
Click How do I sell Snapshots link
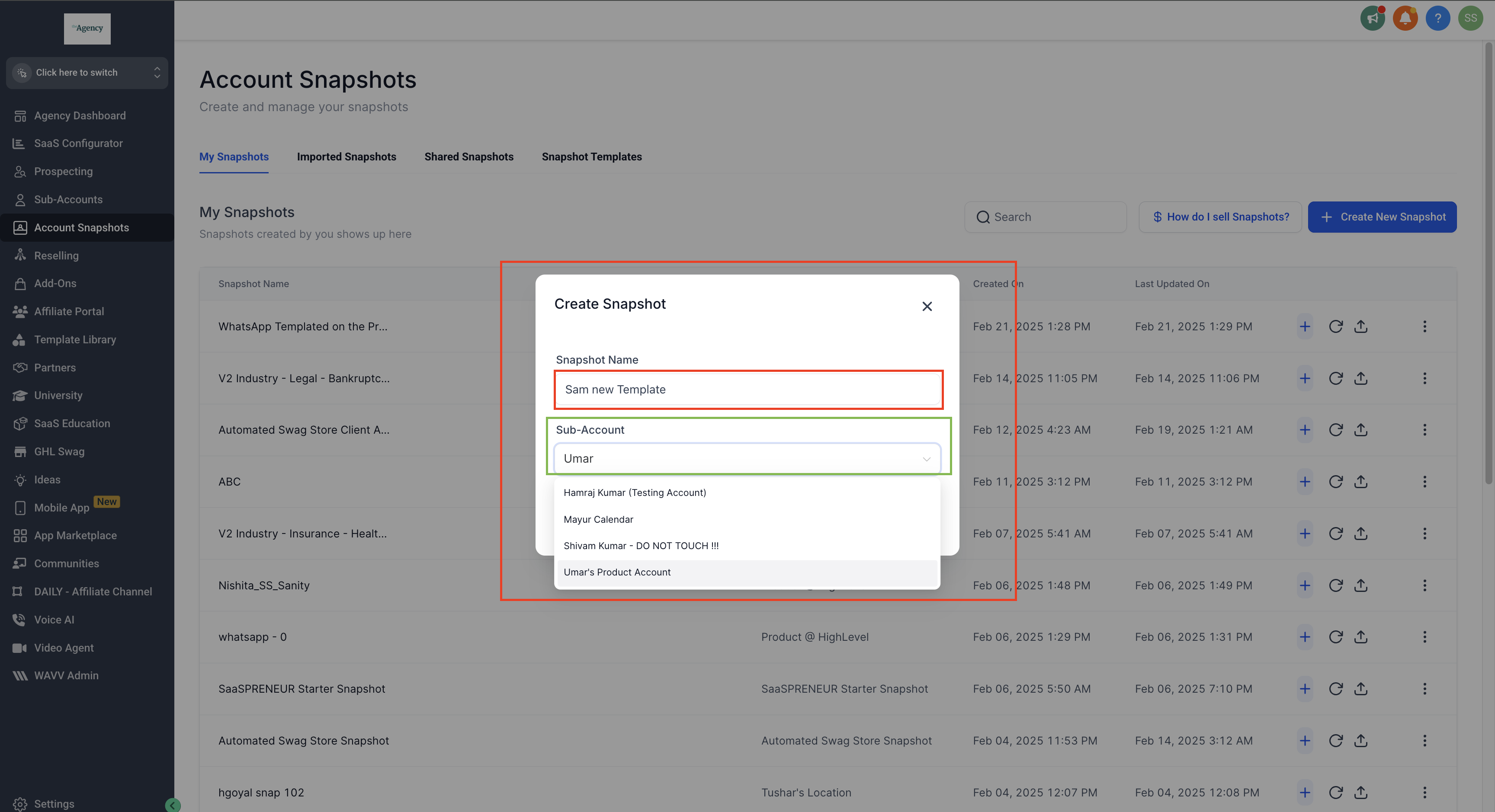[1220, 217]
